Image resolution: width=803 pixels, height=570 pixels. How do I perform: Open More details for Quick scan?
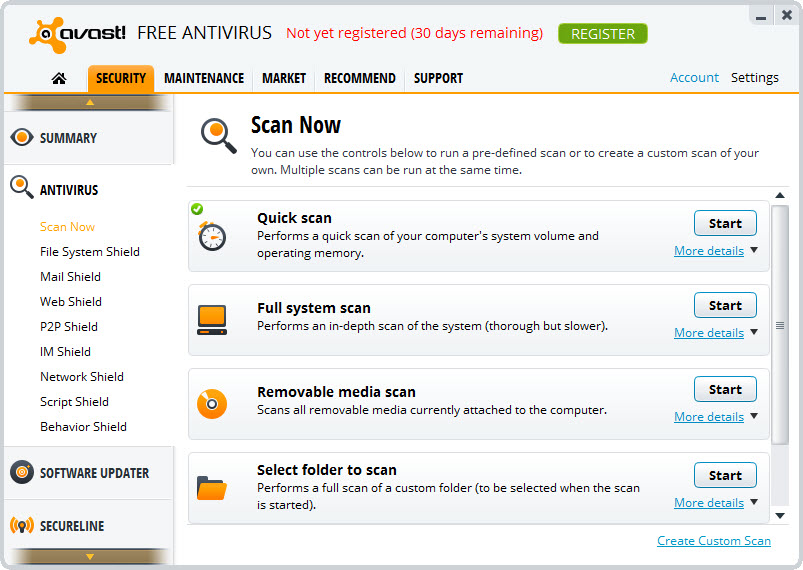point(709,251)
